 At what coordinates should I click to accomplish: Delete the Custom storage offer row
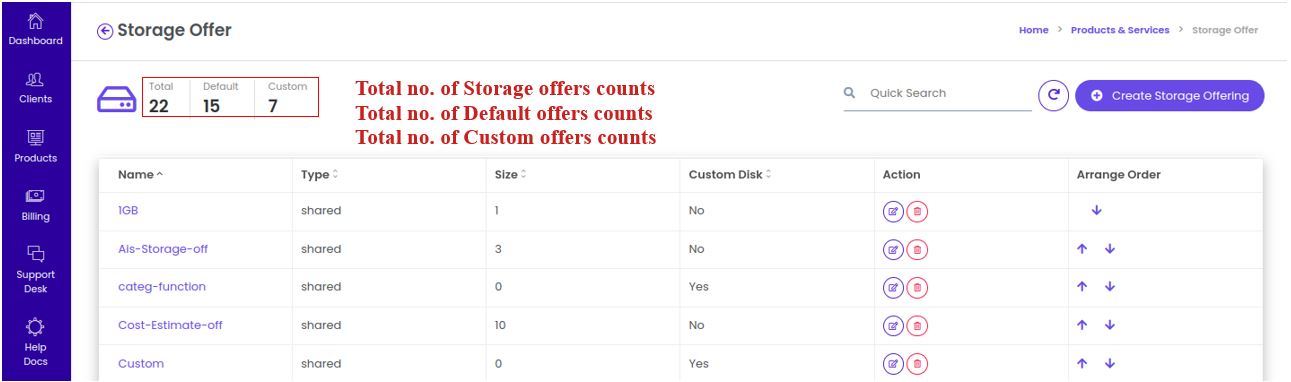[917, 364]
